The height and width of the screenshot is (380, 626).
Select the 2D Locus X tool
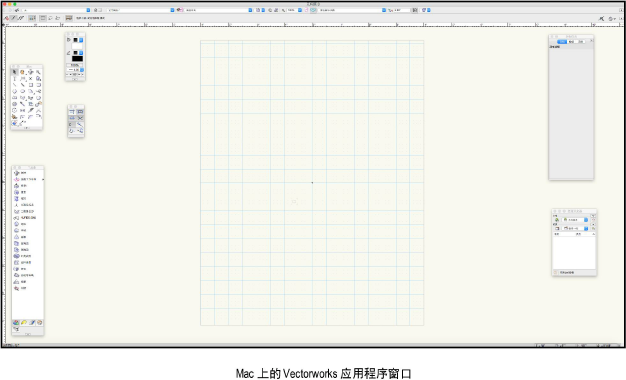point(31,79)
